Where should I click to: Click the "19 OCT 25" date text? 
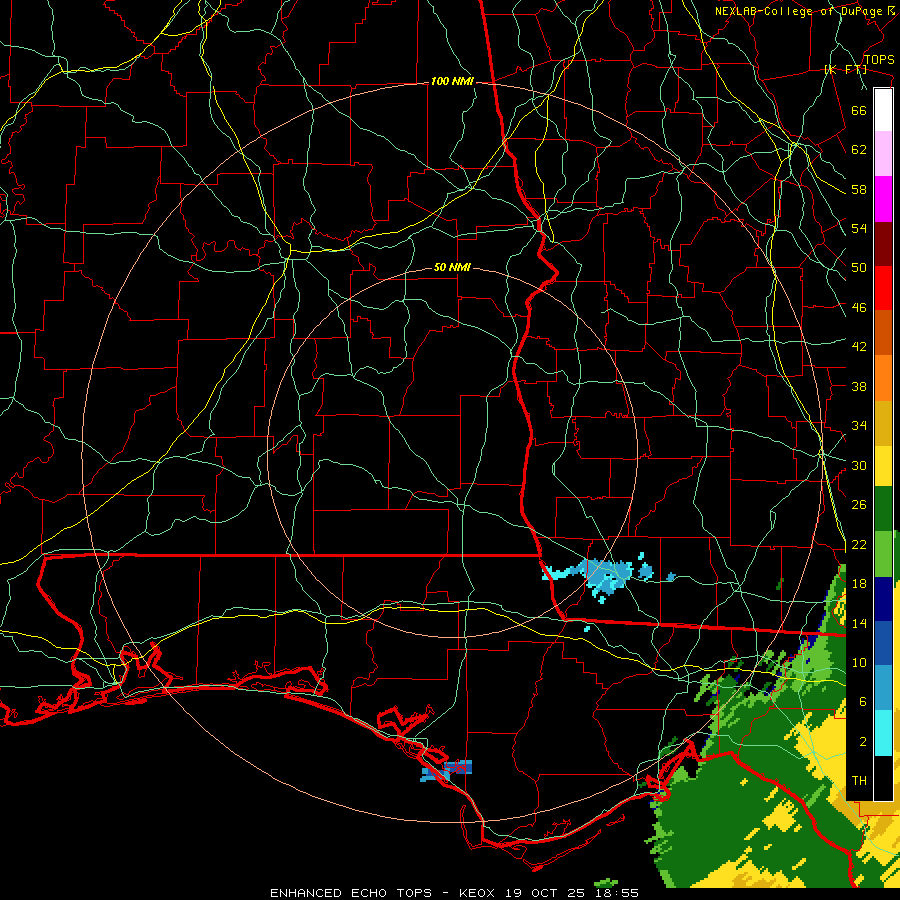(x=545, y=893)
